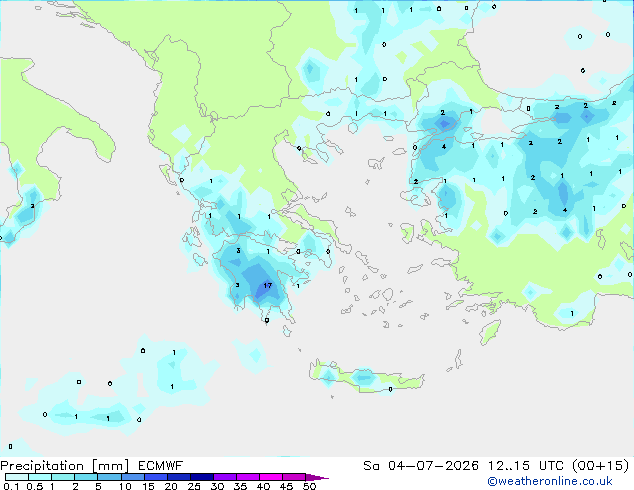Select the 0.5–1 mm legend color
This screenshot has height=490, width=634.
pos(40,477)
